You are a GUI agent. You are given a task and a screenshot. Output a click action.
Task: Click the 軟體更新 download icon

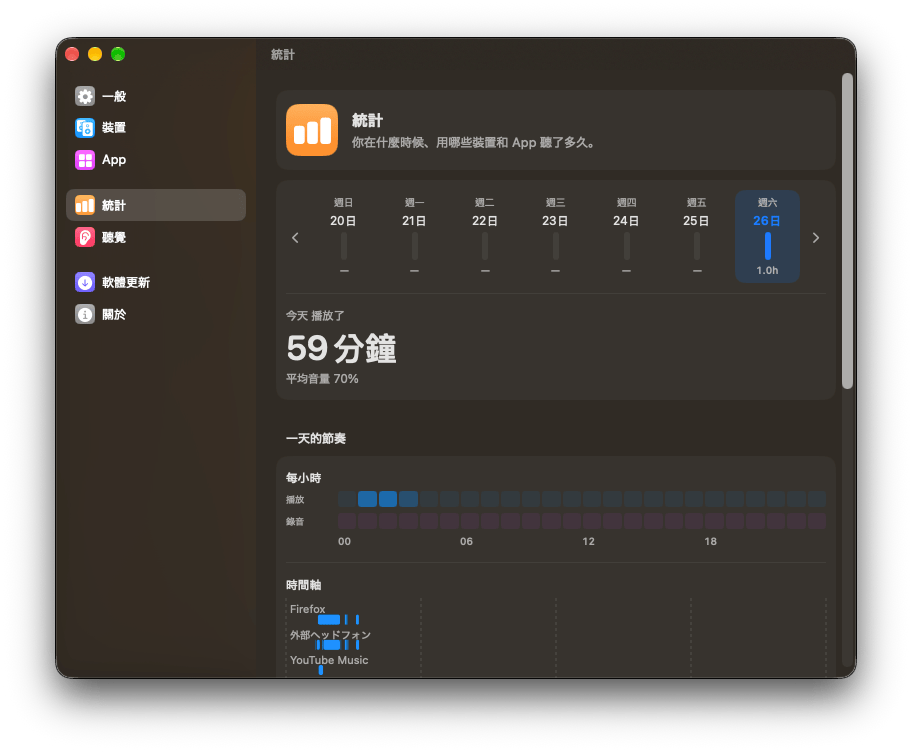(85, 282)
